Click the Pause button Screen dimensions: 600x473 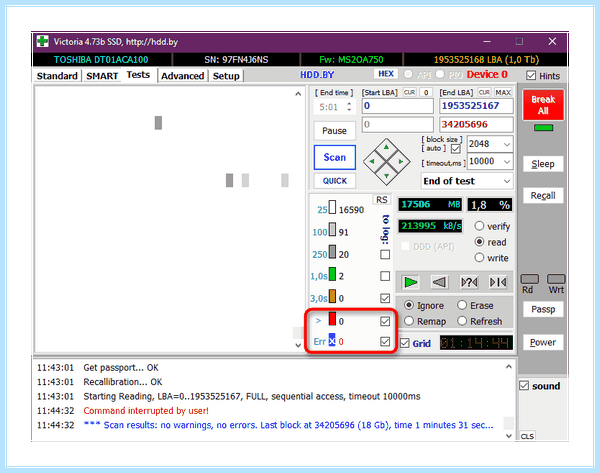334,130
